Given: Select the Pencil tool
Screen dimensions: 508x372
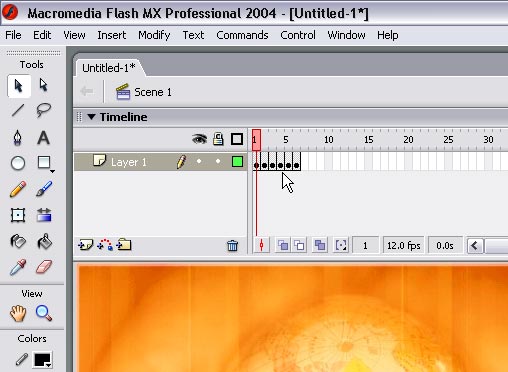Looking at the screenshot, I should coord(18,189).
